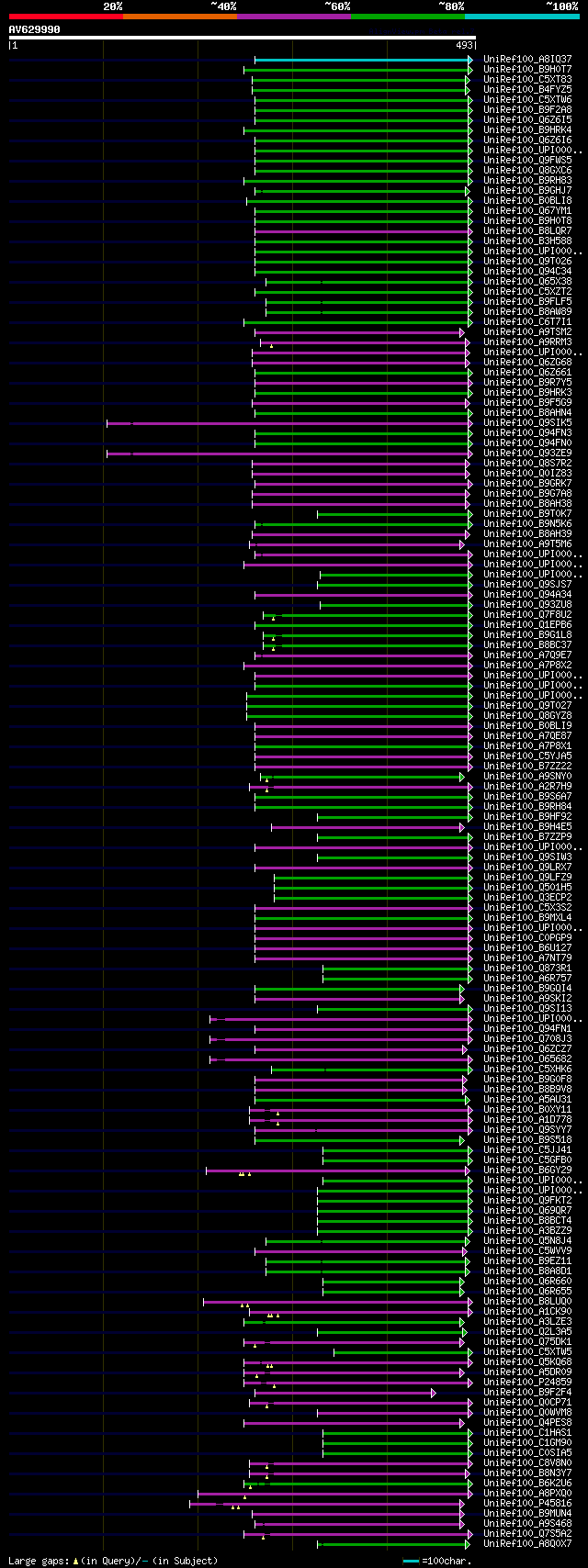The width and height of the screenshot is (588, 1568).
Task: Click the long purple bar for UniRef100_Q93ZE9
Action: 289,454
